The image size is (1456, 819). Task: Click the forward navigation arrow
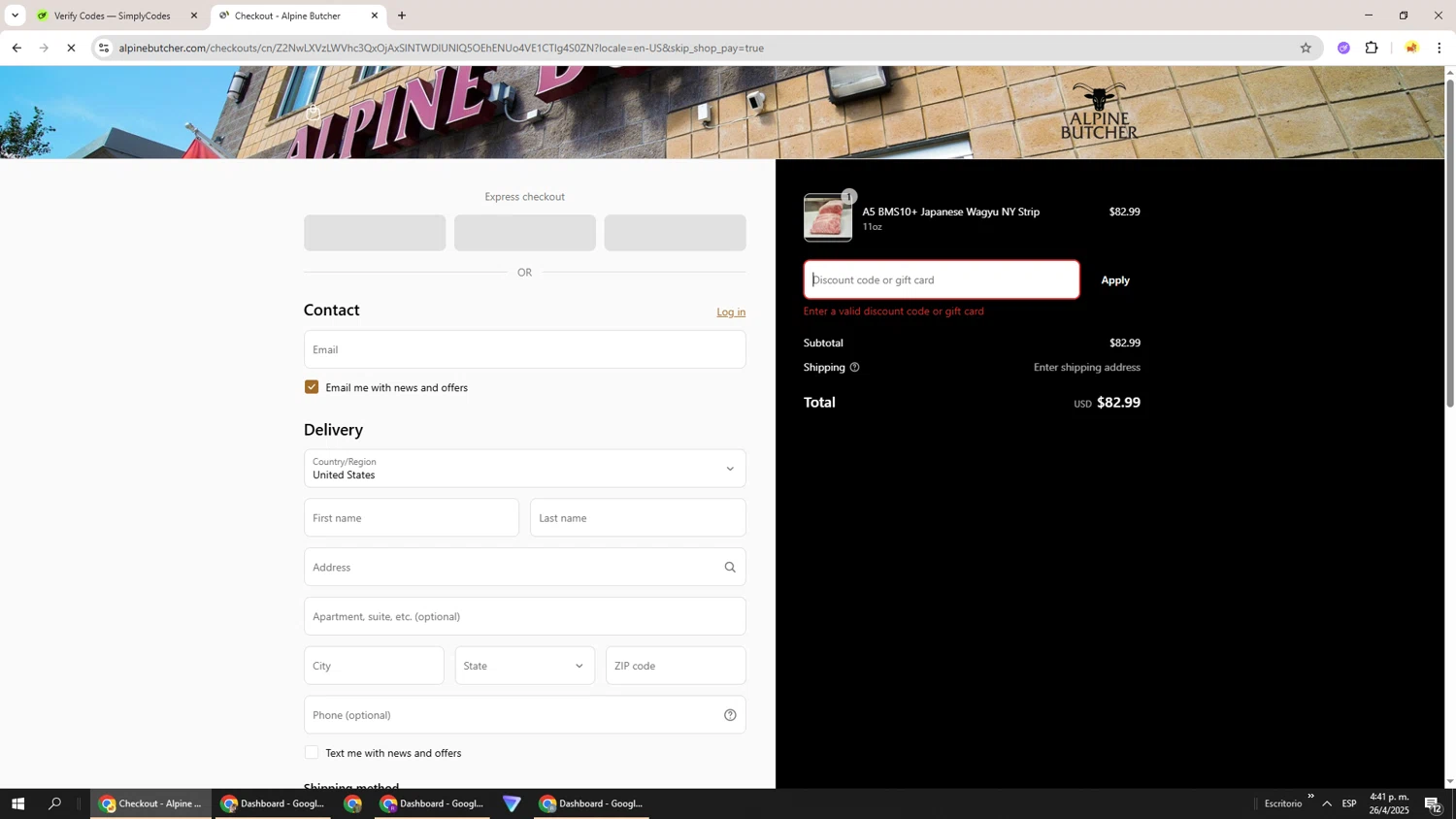coord(44,48)
